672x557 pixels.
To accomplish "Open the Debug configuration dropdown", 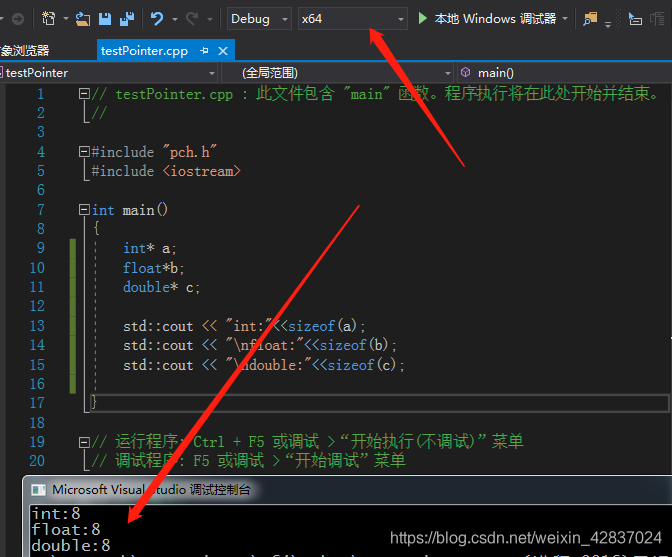I will [259, 19].
